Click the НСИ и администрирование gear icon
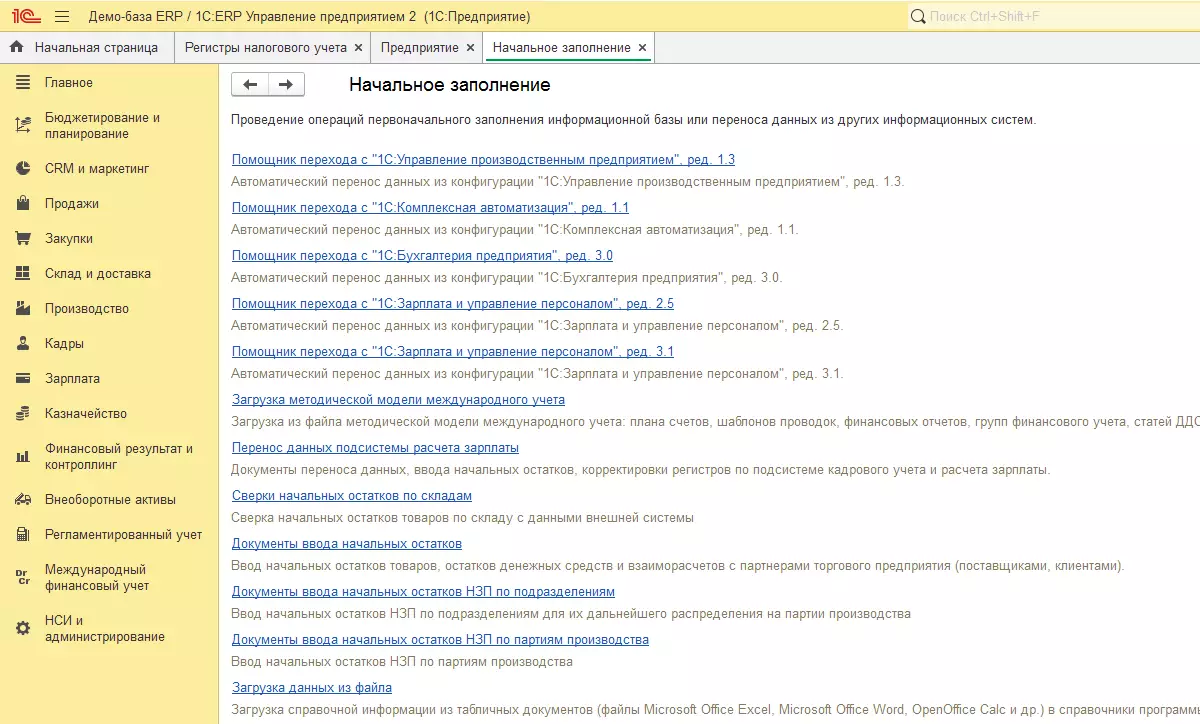 pos(23,628)
